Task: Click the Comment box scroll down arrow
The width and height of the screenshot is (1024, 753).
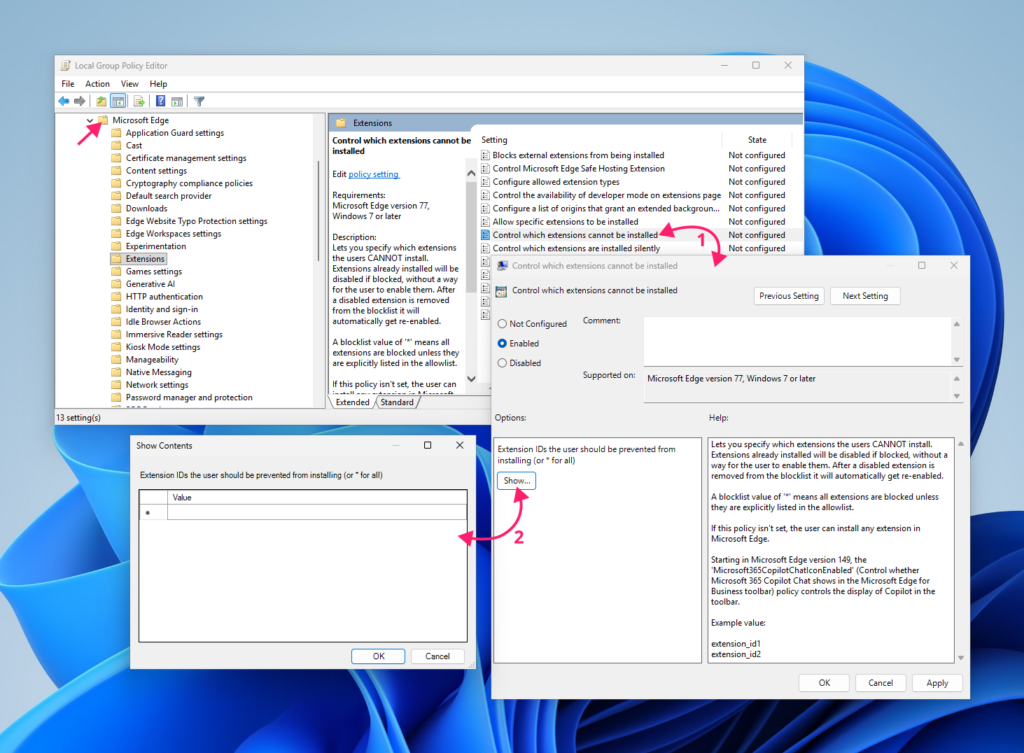Action: point(957,360)
